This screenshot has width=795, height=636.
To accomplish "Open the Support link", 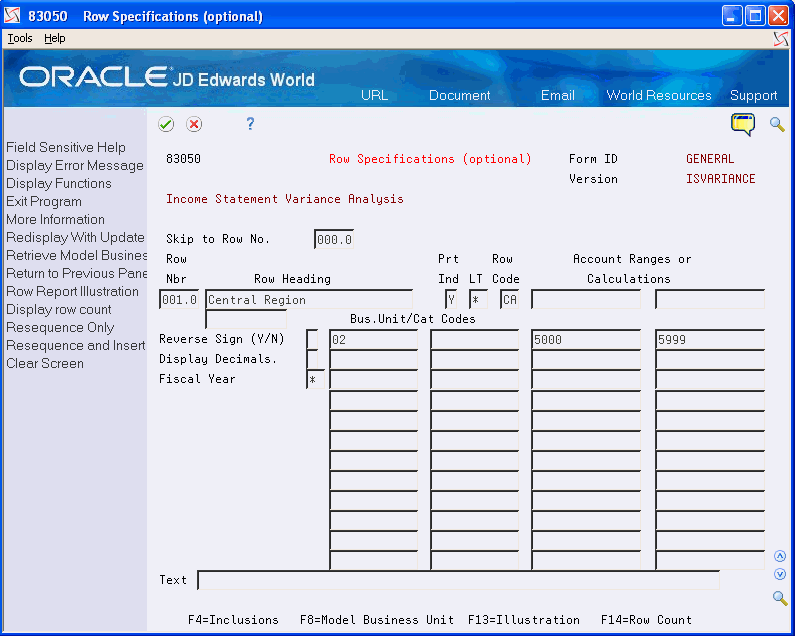I will point(753,95).
